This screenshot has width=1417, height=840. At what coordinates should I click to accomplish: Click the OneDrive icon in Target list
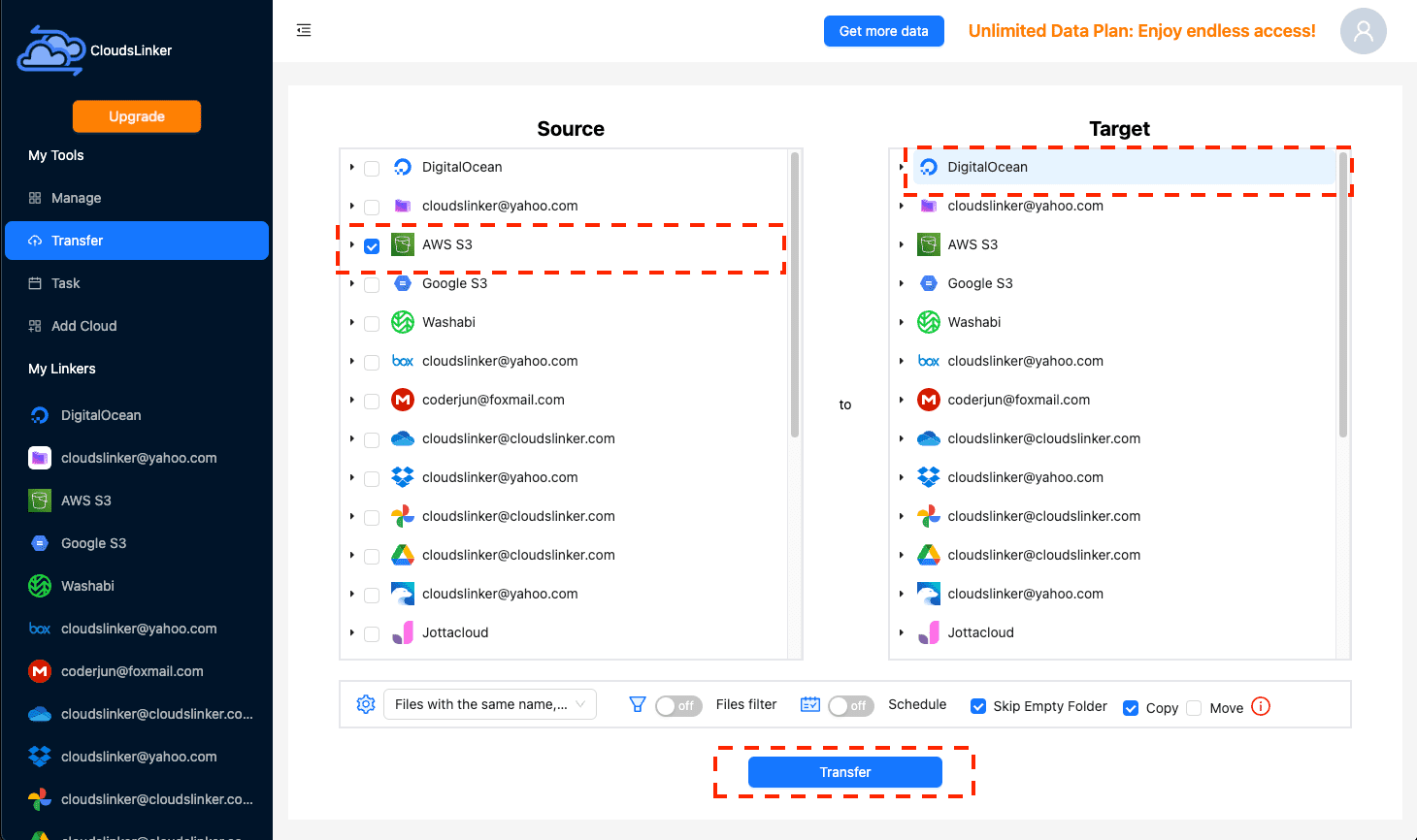[929, 438]
